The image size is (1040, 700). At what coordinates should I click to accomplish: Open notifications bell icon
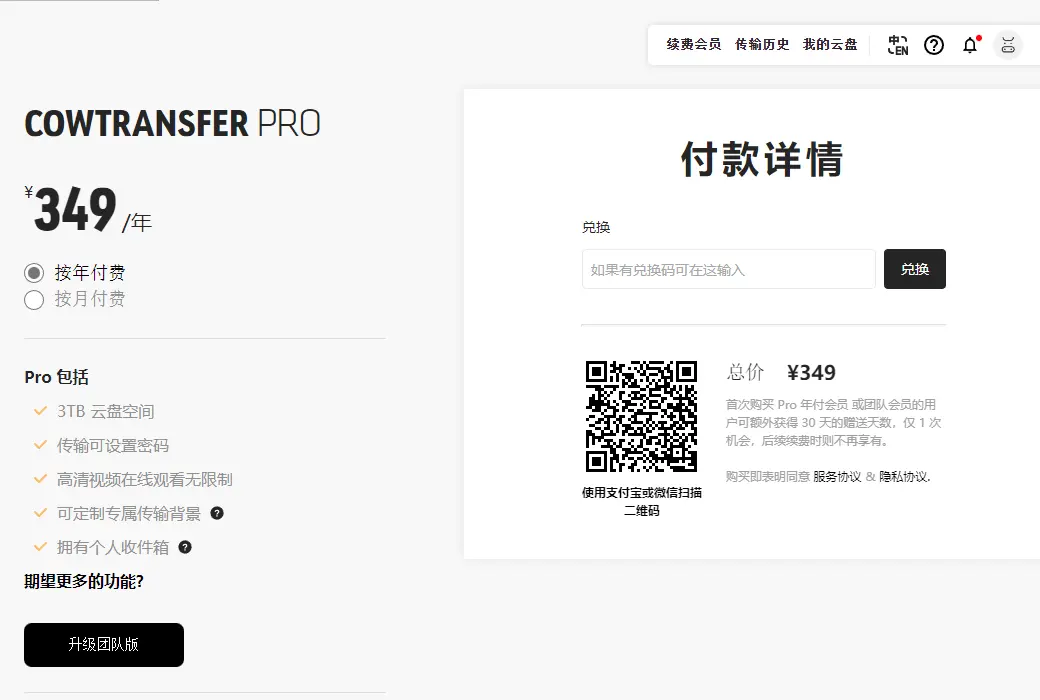tap(970, 45)
